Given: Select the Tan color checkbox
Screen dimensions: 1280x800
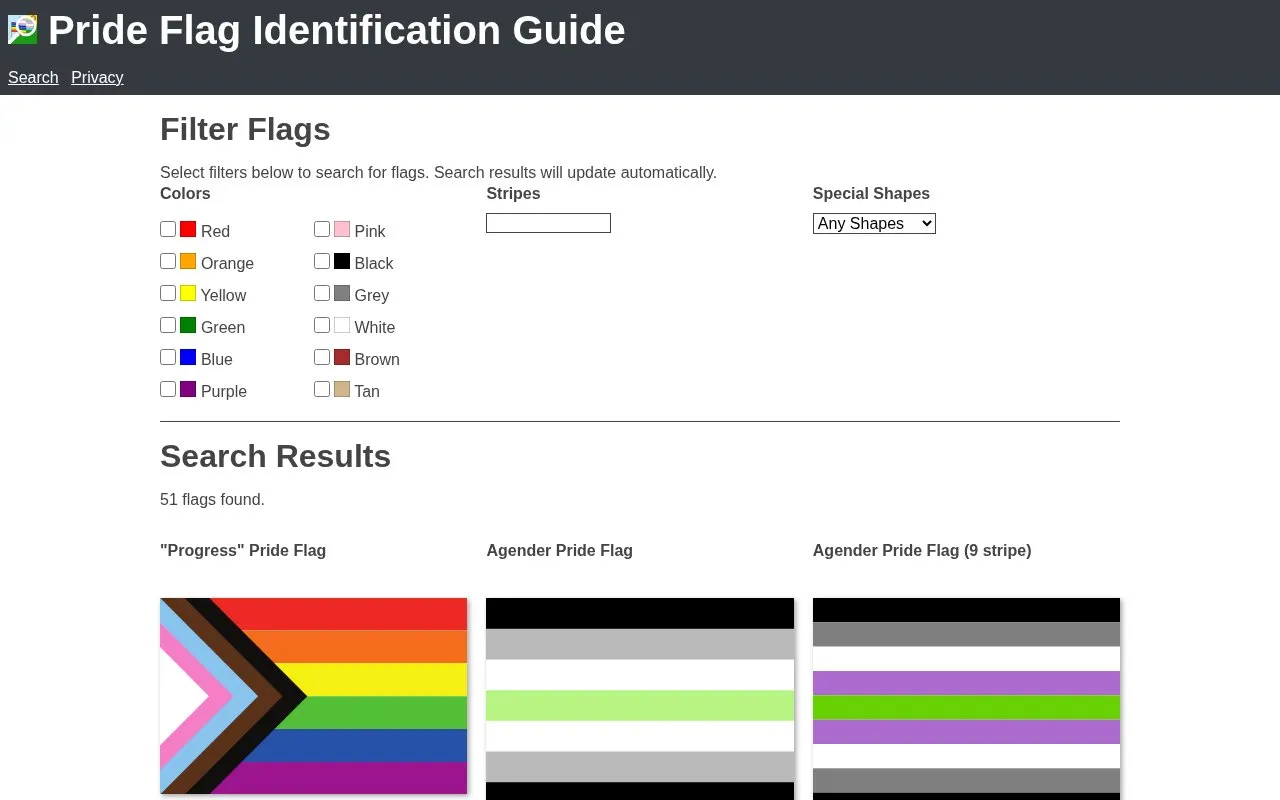Looking at the screenshot, I should [322, 389].
